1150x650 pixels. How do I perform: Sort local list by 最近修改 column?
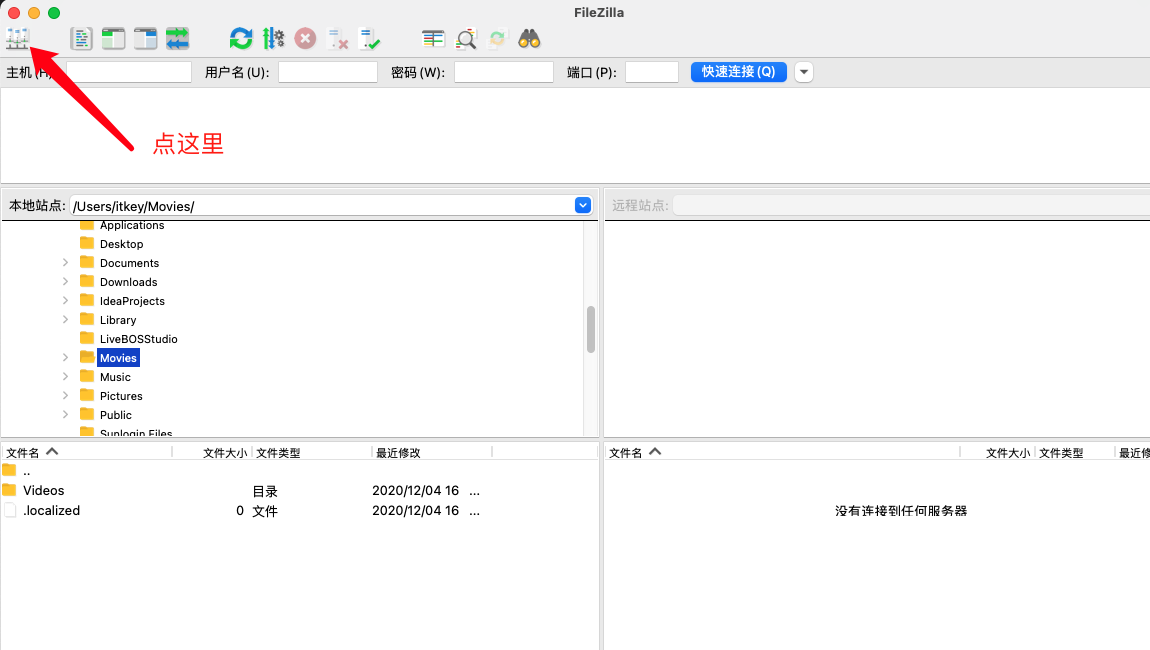click(x=432, y=453)
